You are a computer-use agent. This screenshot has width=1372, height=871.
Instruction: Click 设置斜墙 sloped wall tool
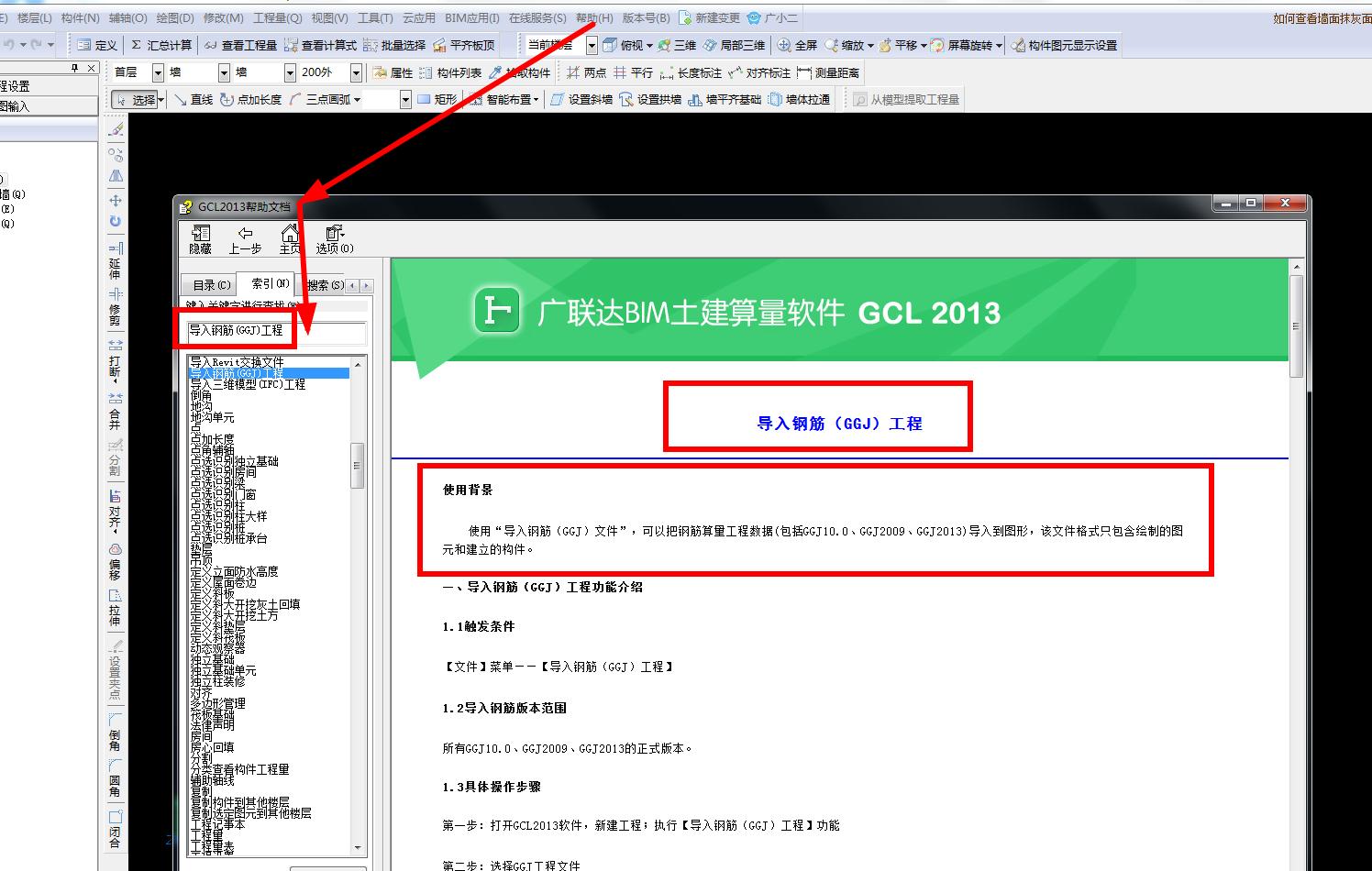(581, 99)
